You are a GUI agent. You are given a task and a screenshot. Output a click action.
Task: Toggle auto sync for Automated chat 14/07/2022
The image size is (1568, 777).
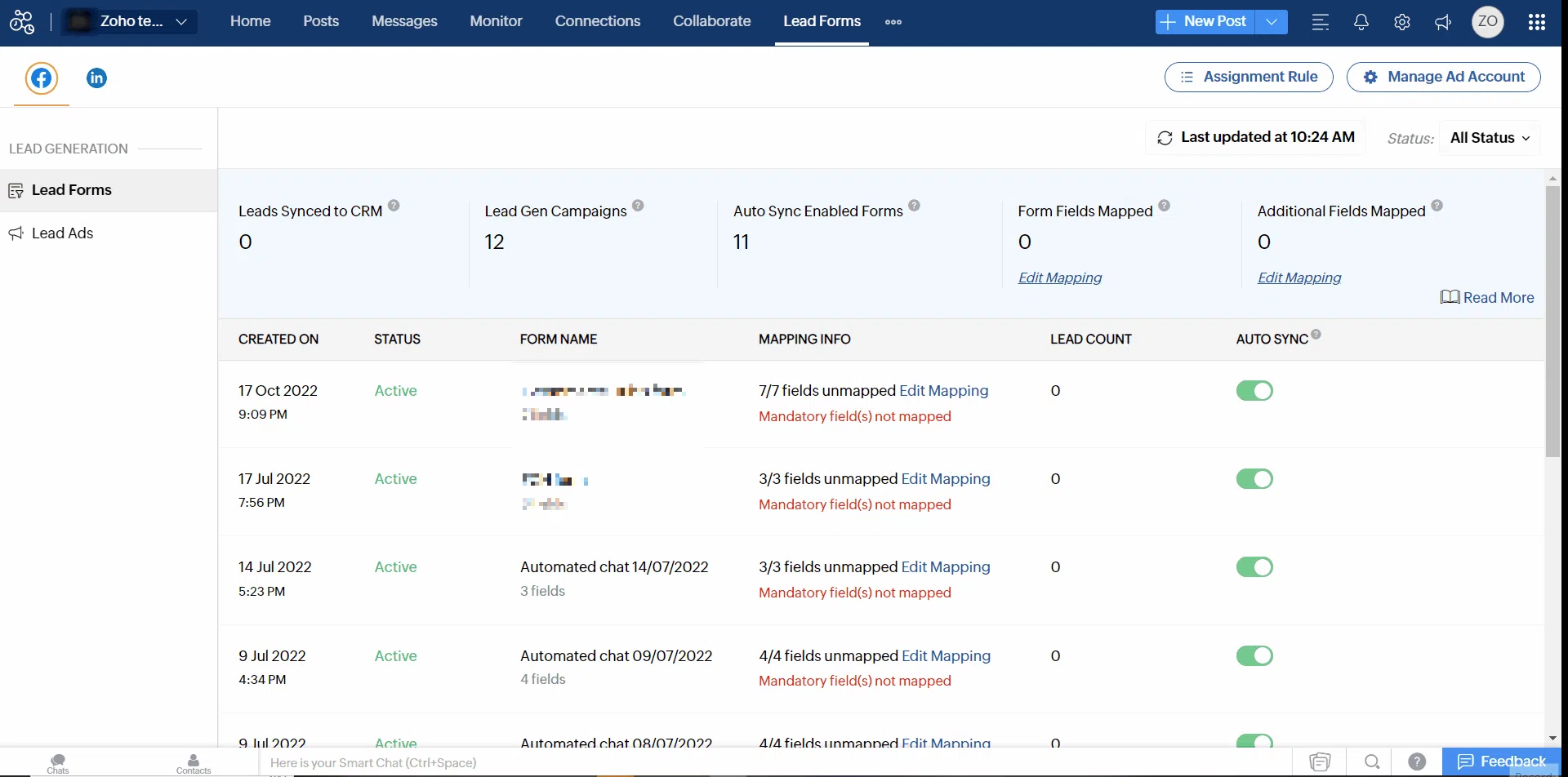coord(1254,567)
